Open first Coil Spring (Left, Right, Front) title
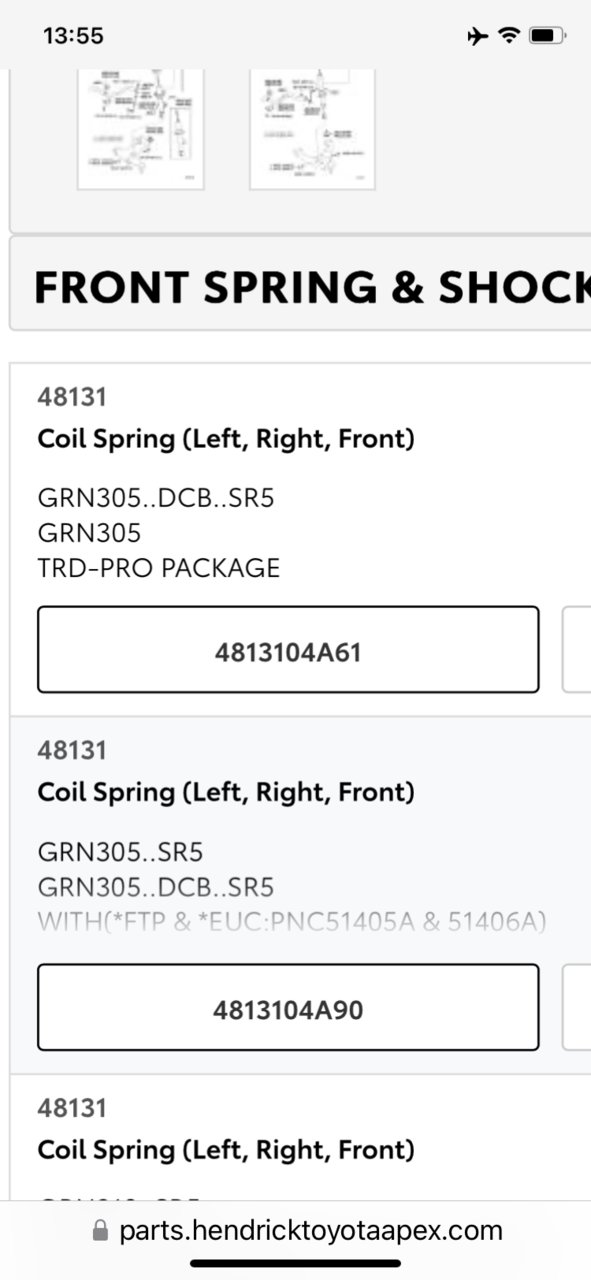Screen dimensions: 591x1280 tap(226, 439)
